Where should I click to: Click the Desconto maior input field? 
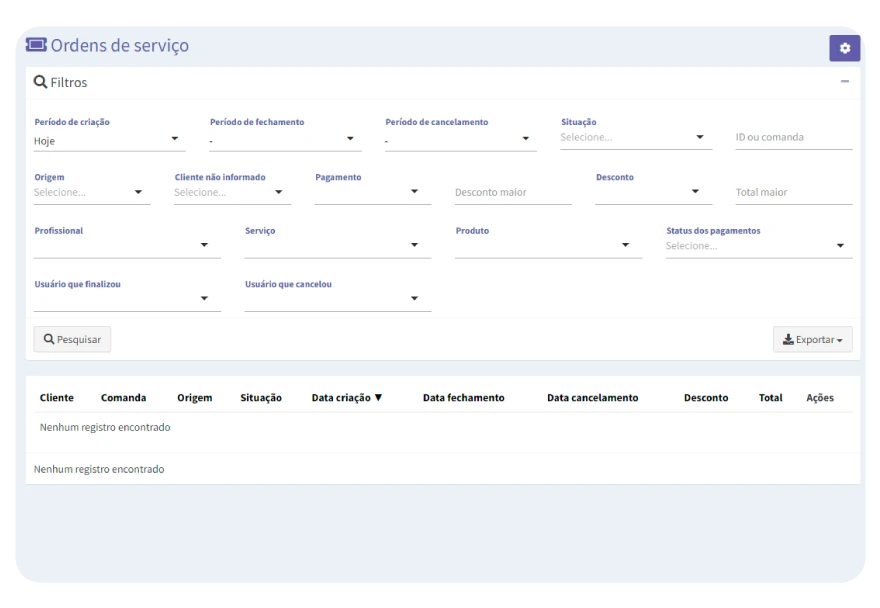[x=512, y=192]
